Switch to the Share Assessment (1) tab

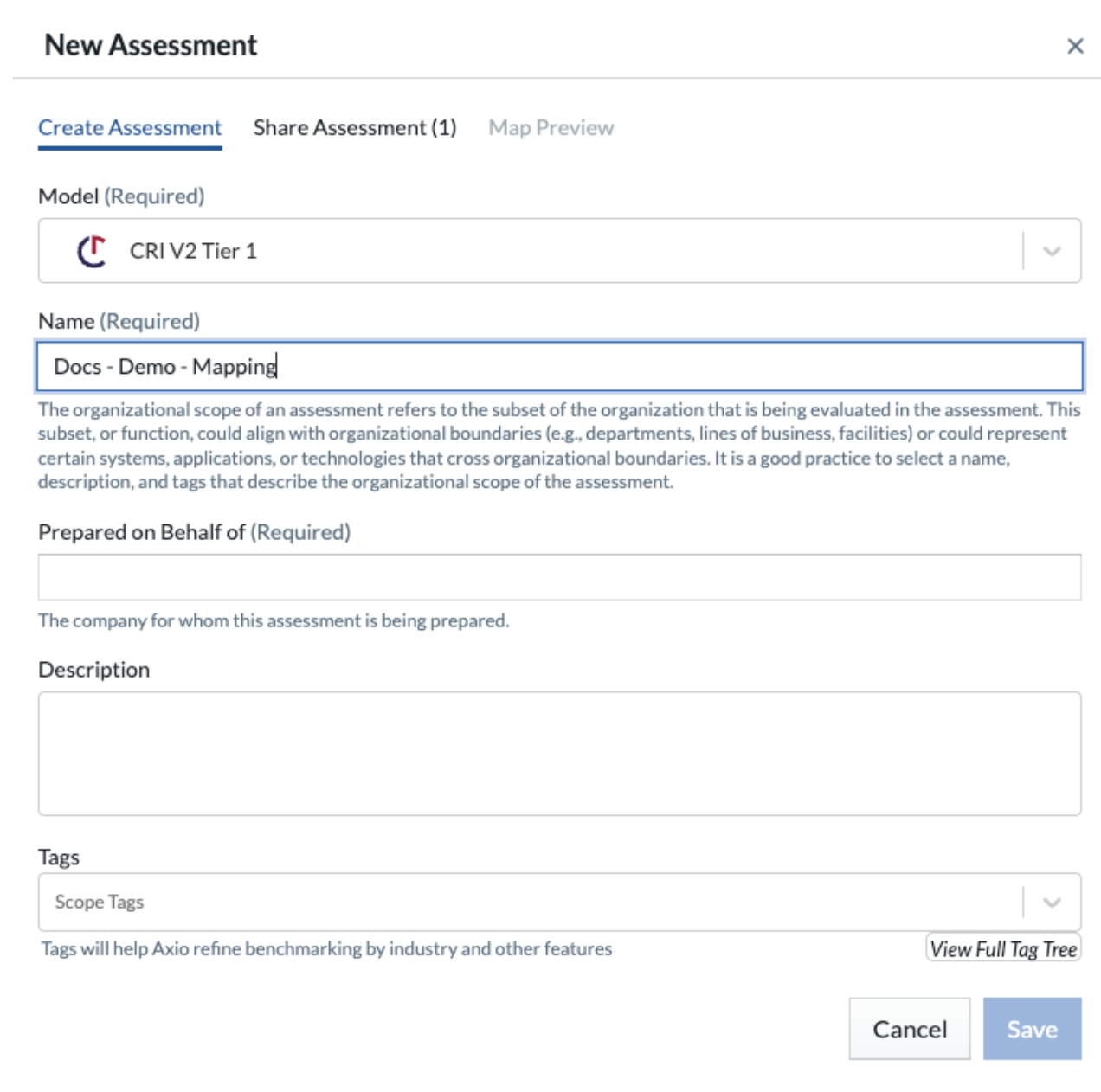[x=355, y=128]
